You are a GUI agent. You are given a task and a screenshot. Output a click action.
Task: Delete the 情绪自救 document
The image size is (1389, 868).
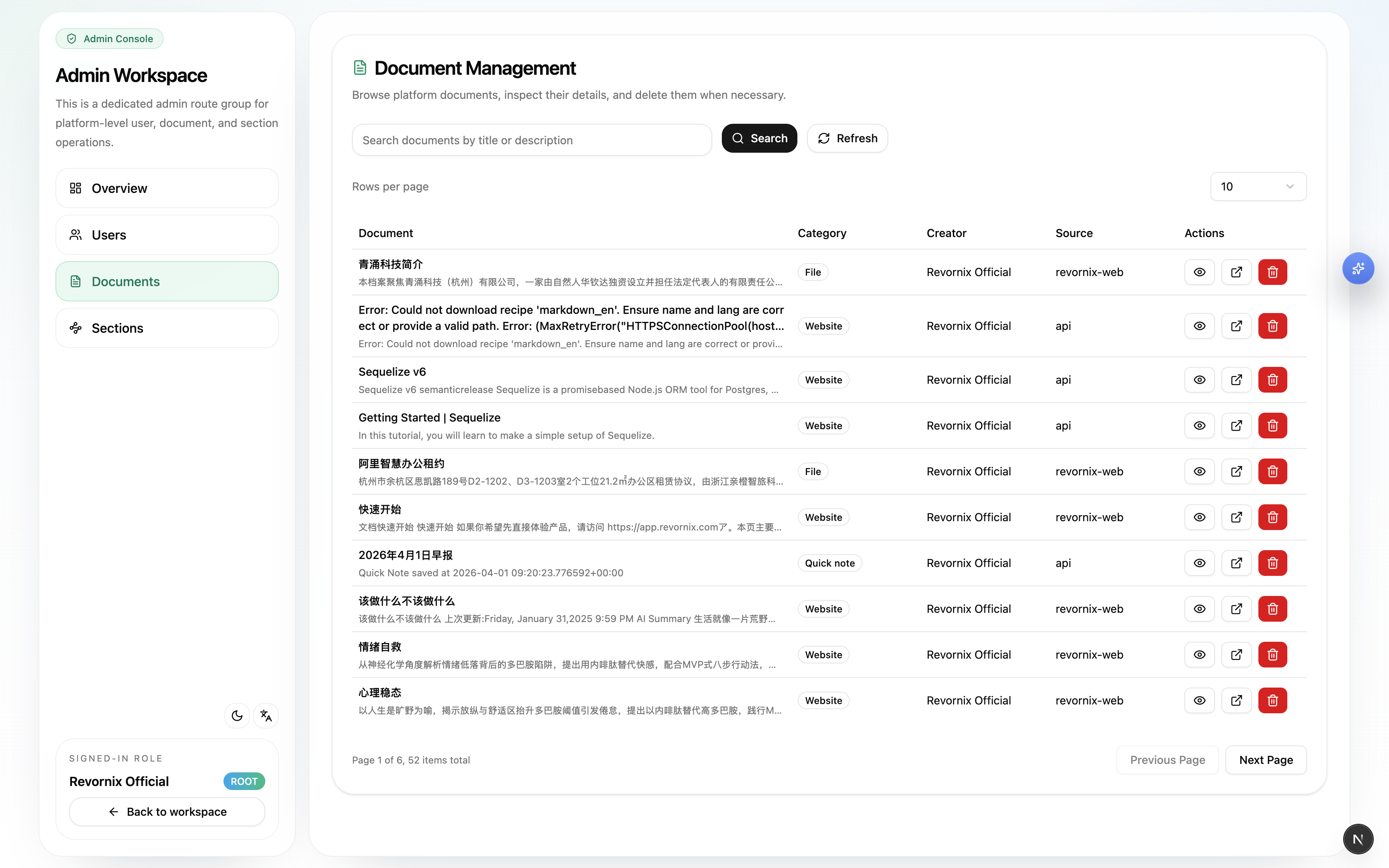[1272, 655]
